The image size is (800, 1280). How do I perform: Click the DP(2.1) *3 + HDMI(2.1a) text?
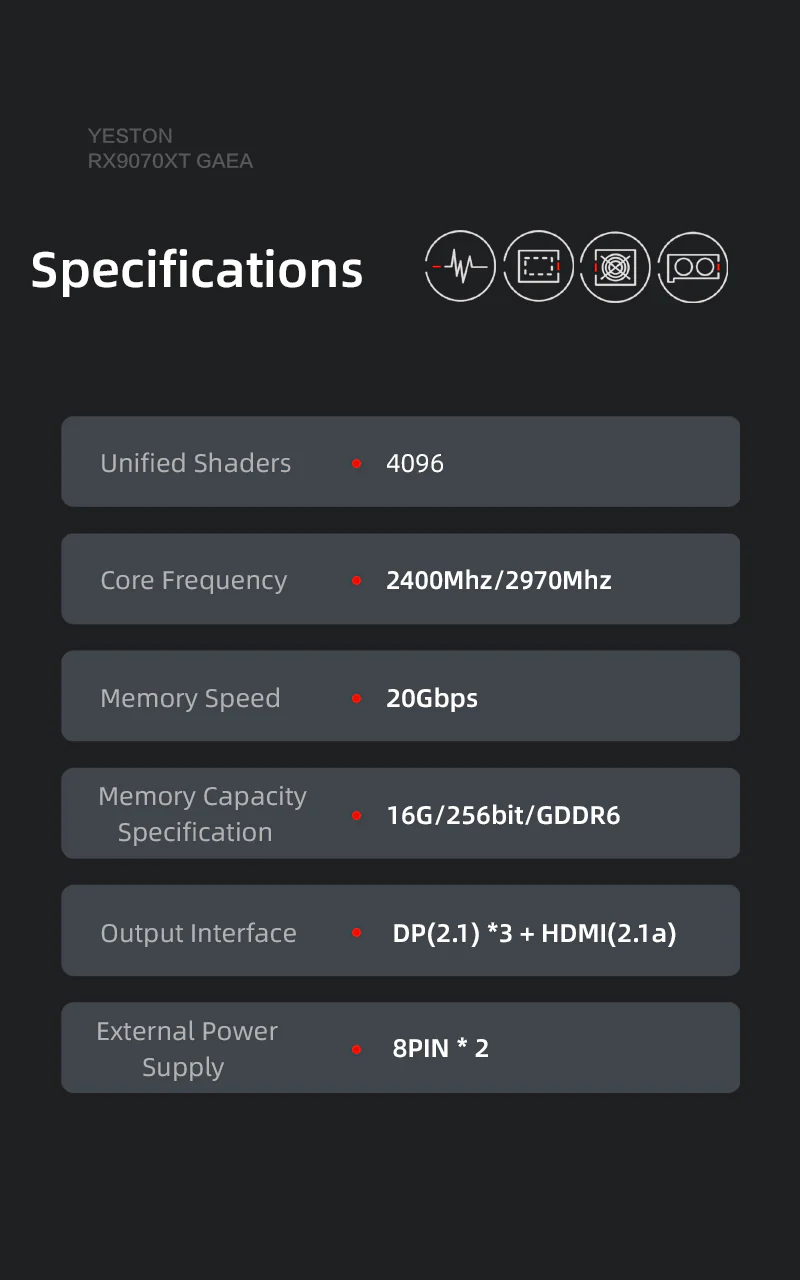534,933
